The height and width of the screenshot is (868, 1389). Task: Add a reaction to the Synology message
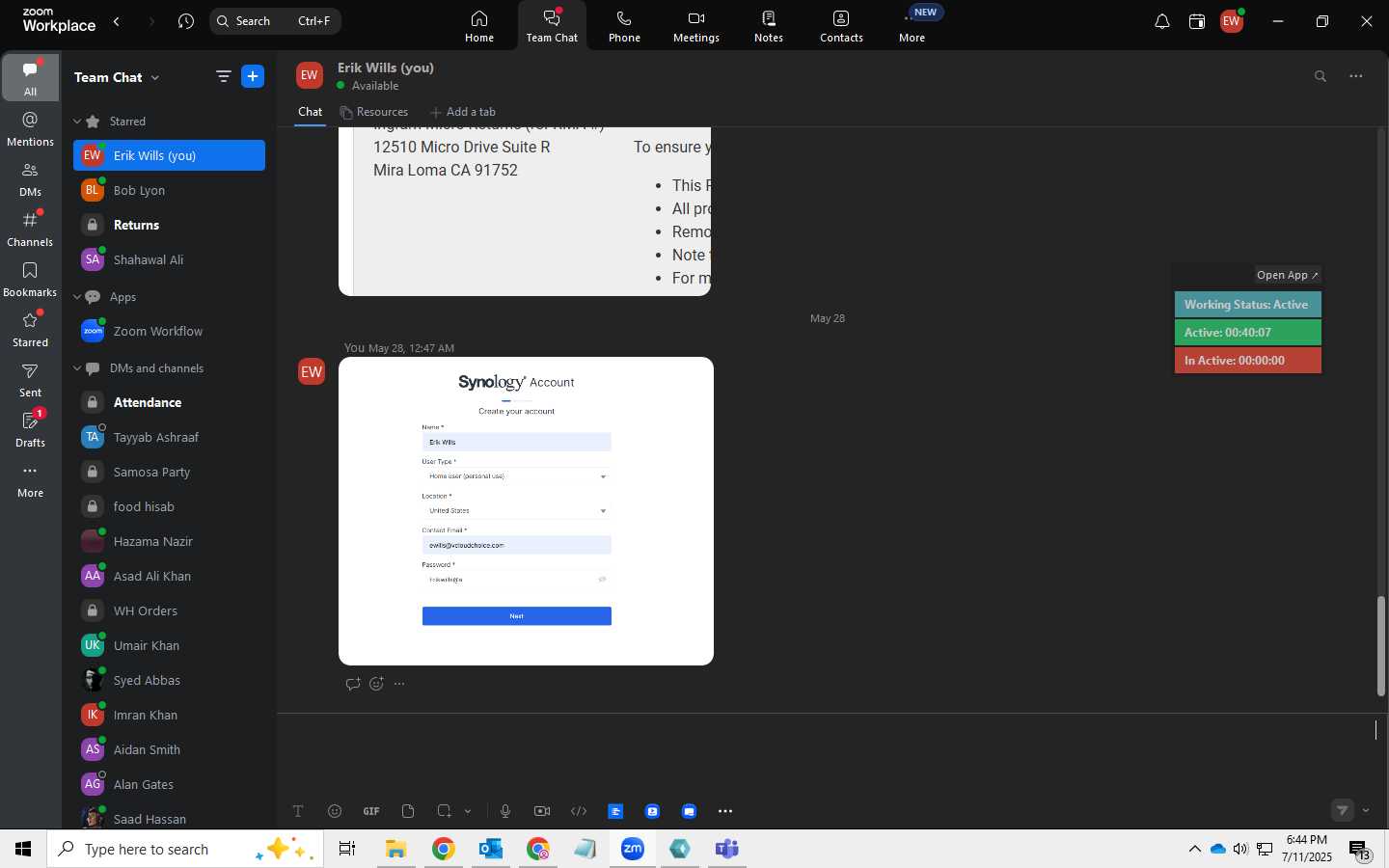(376, 684)
